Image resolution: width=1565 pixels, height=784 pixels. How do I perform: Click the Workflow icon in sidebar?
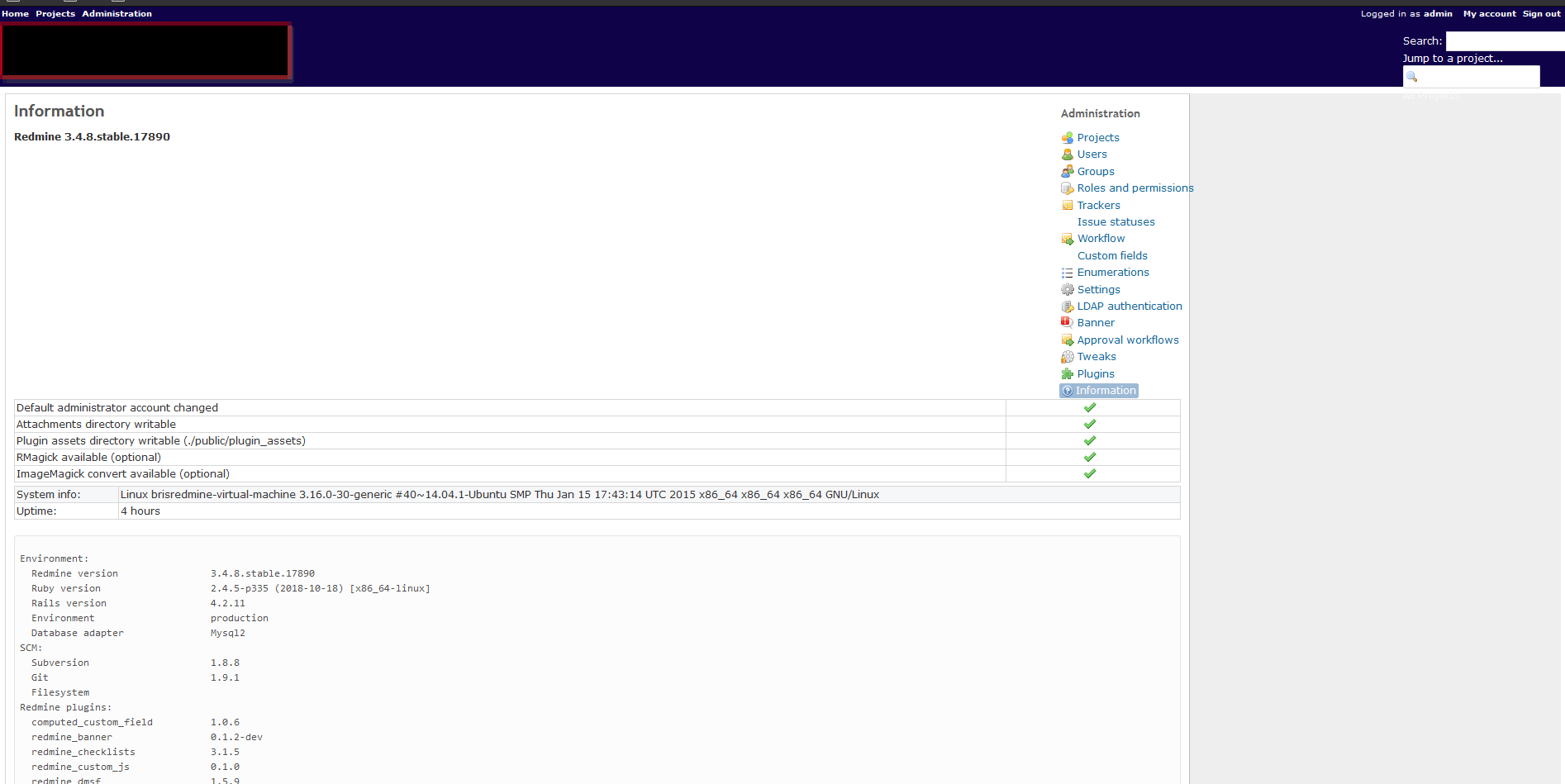(x=1067, y=239)
